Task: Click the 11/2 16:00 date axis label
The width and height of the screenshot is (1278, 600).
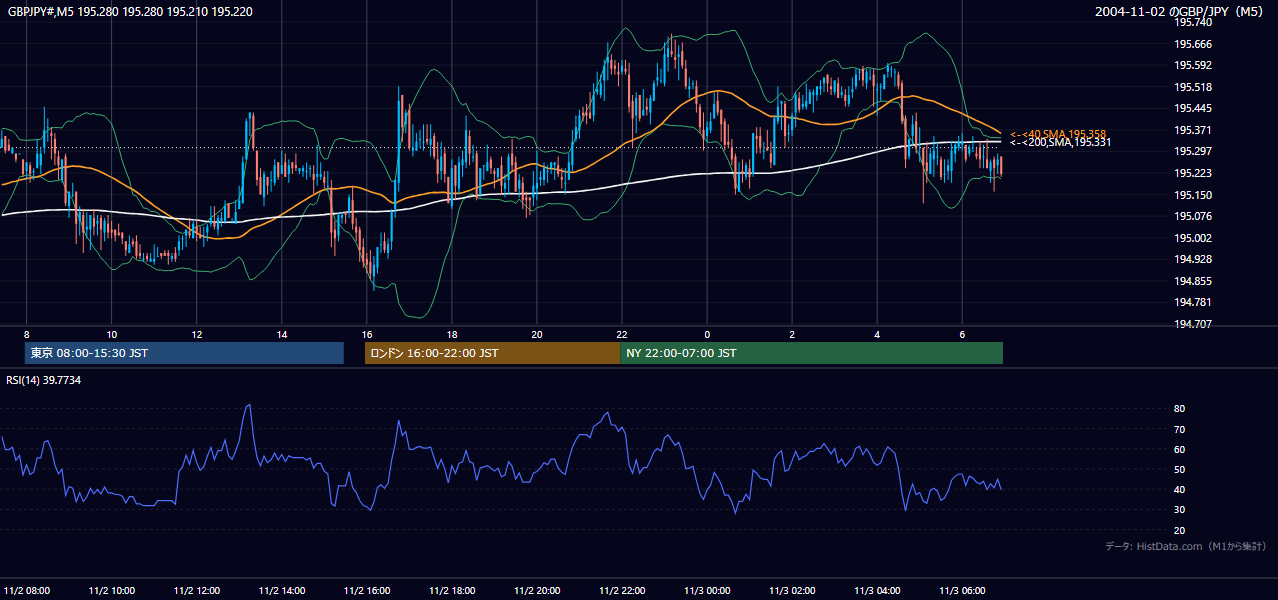Action: point(367,590)
